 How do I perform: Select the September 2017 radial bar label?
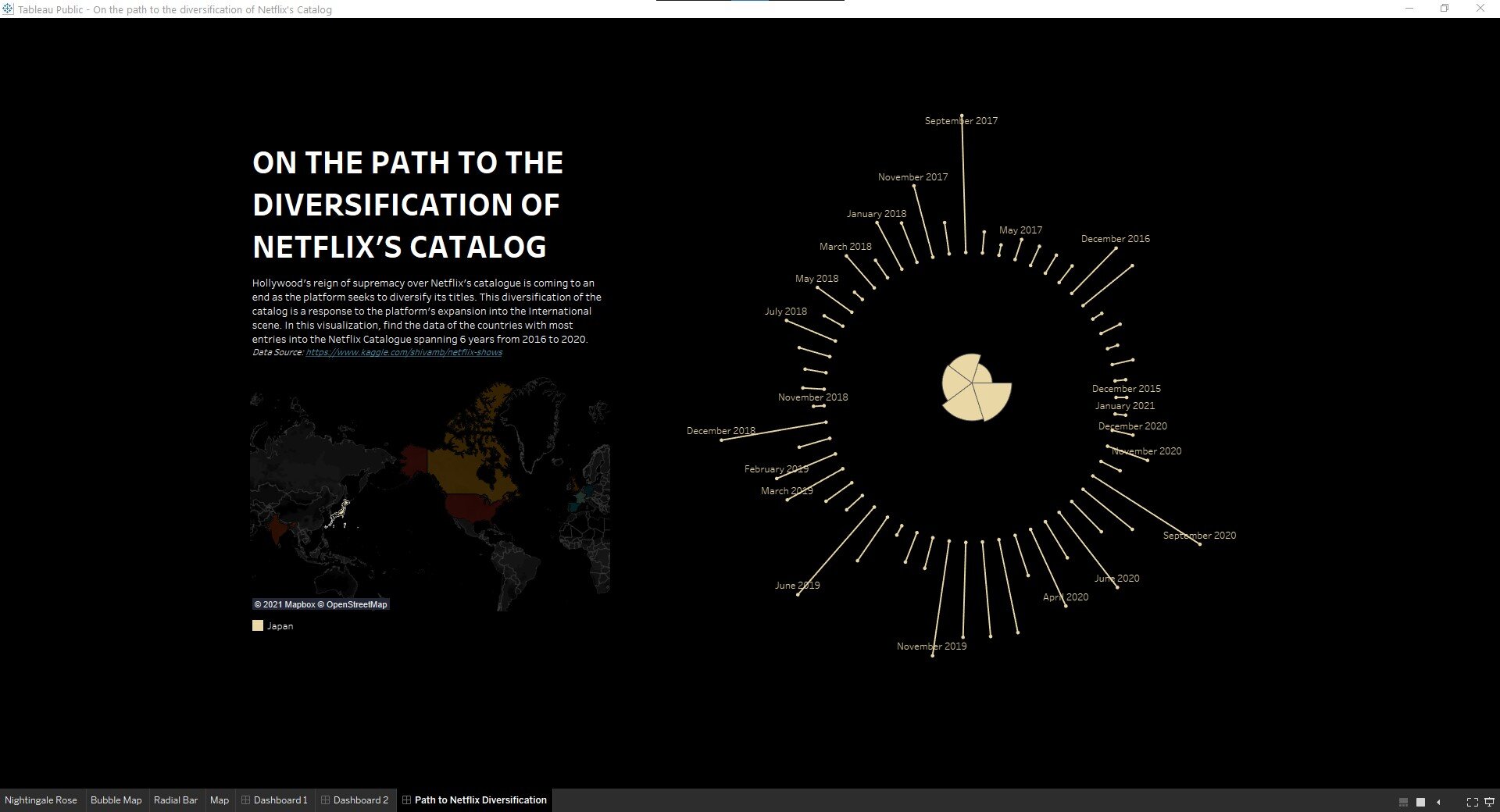point(961,121)
